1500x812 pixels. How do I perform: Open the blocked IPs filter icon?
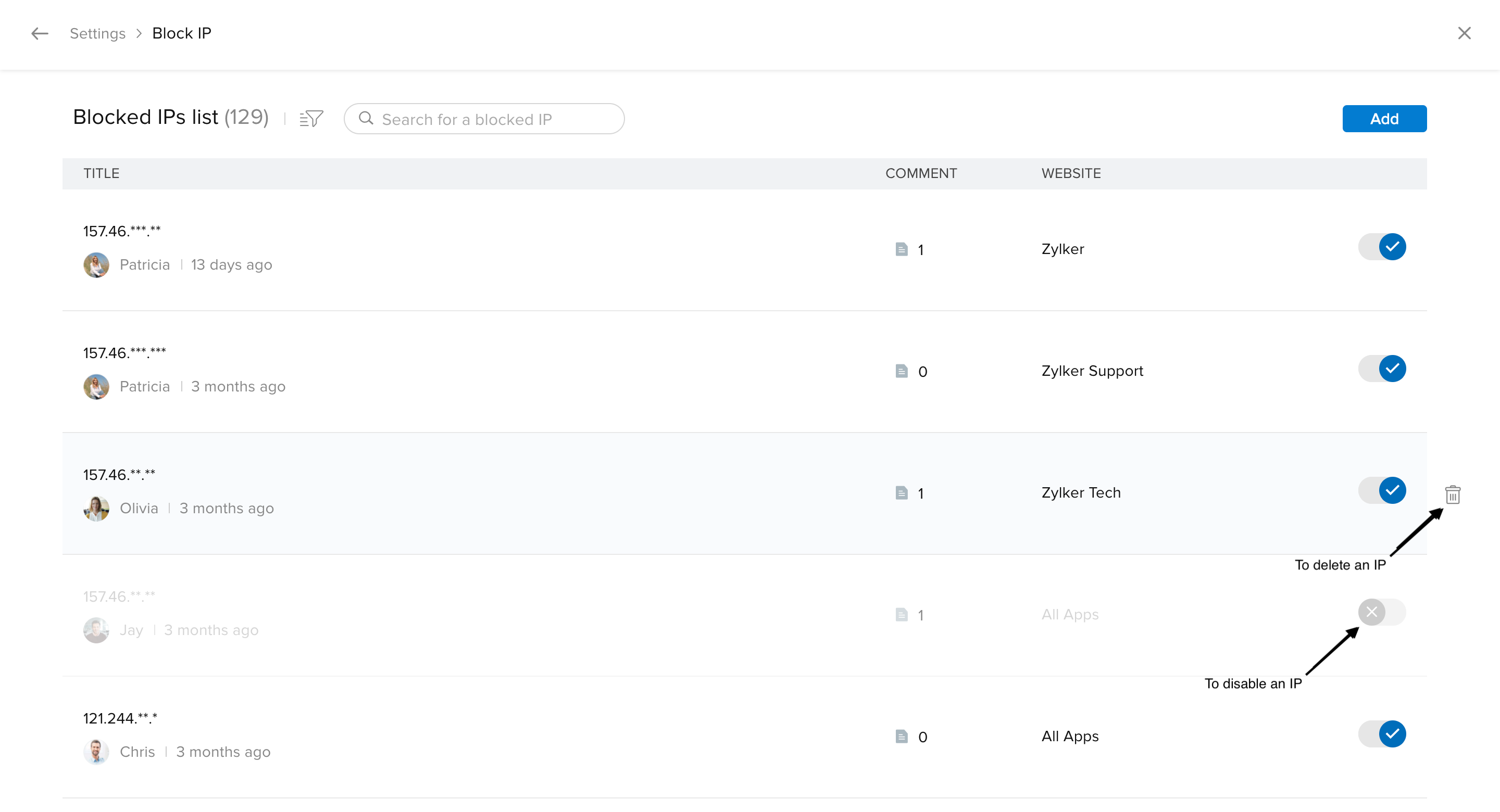pyautogui.click(x=311, y=119)
